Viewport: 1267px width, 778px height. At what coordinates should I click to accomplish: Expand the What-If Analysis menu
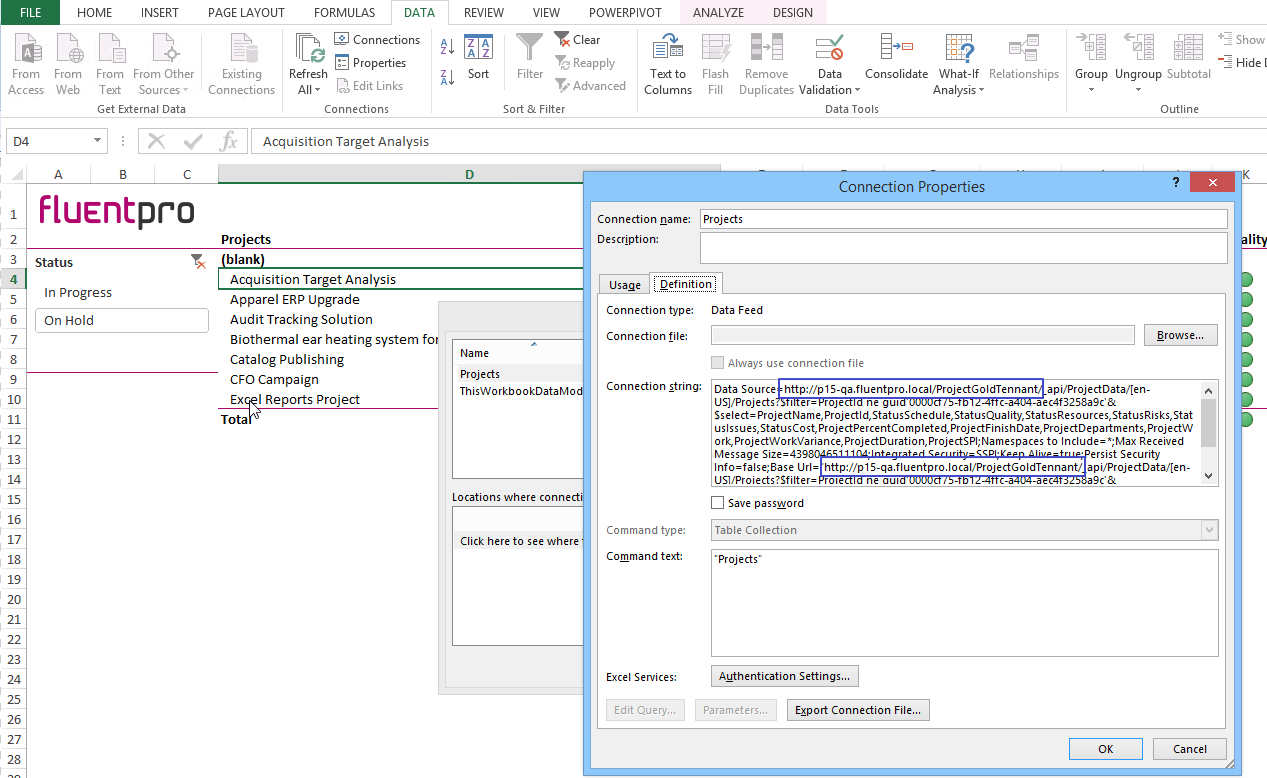coord(959,82)
